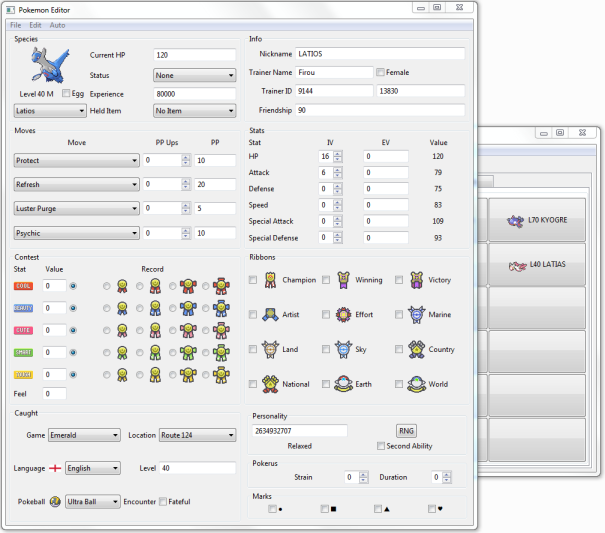Click the Champion ribbon icon
The image size is (605, 533).
[270, 280]
